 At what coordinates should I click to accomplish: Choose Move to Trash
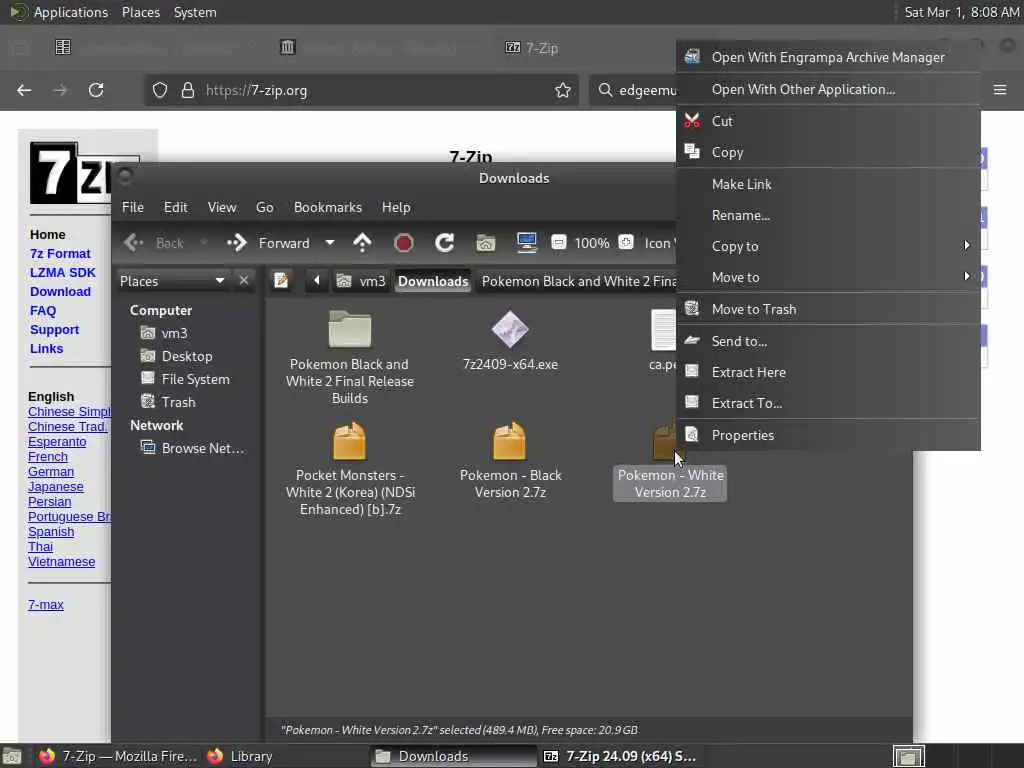point(828,310)
